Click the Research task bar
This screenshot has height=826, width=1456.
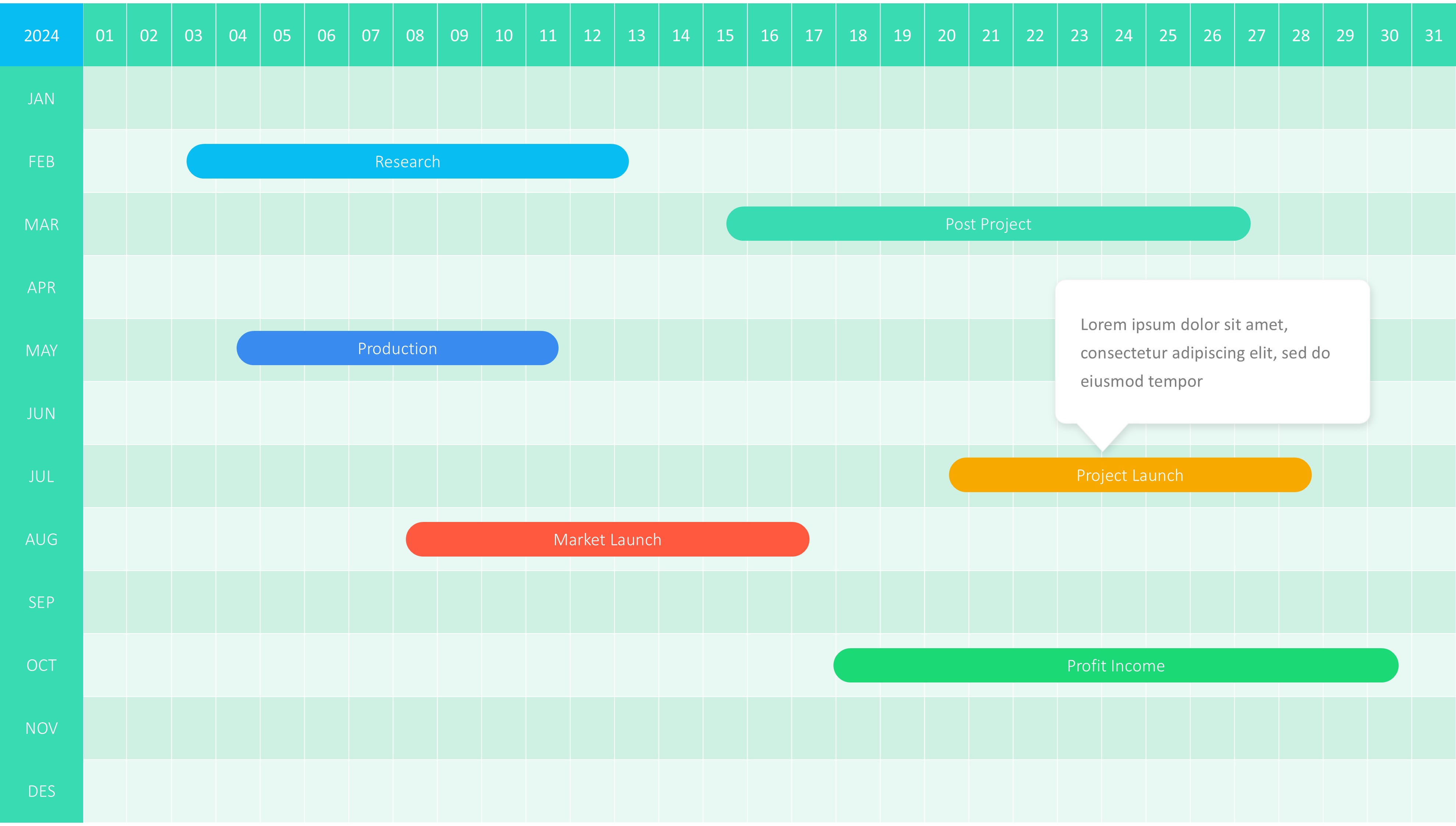tap(407, 162)
